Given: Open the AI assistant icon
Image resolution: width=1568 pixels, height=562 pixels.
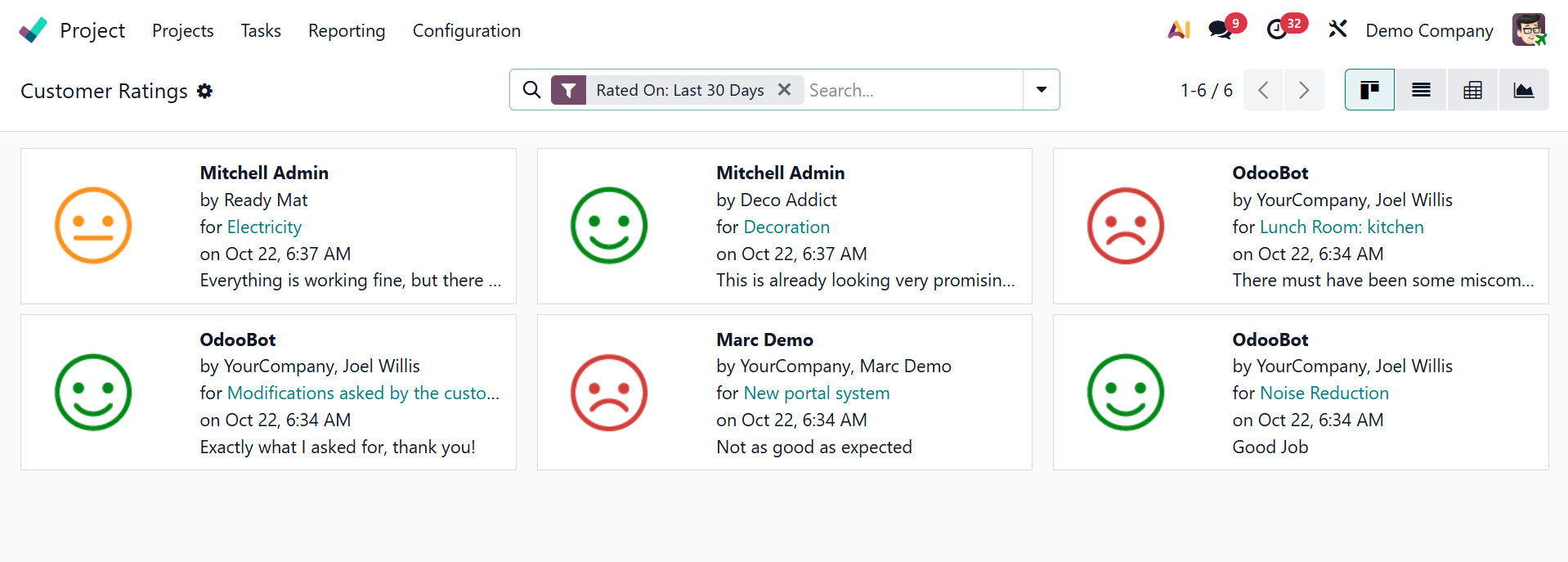Looking at the screenshot, I should tap(1178, 30).
